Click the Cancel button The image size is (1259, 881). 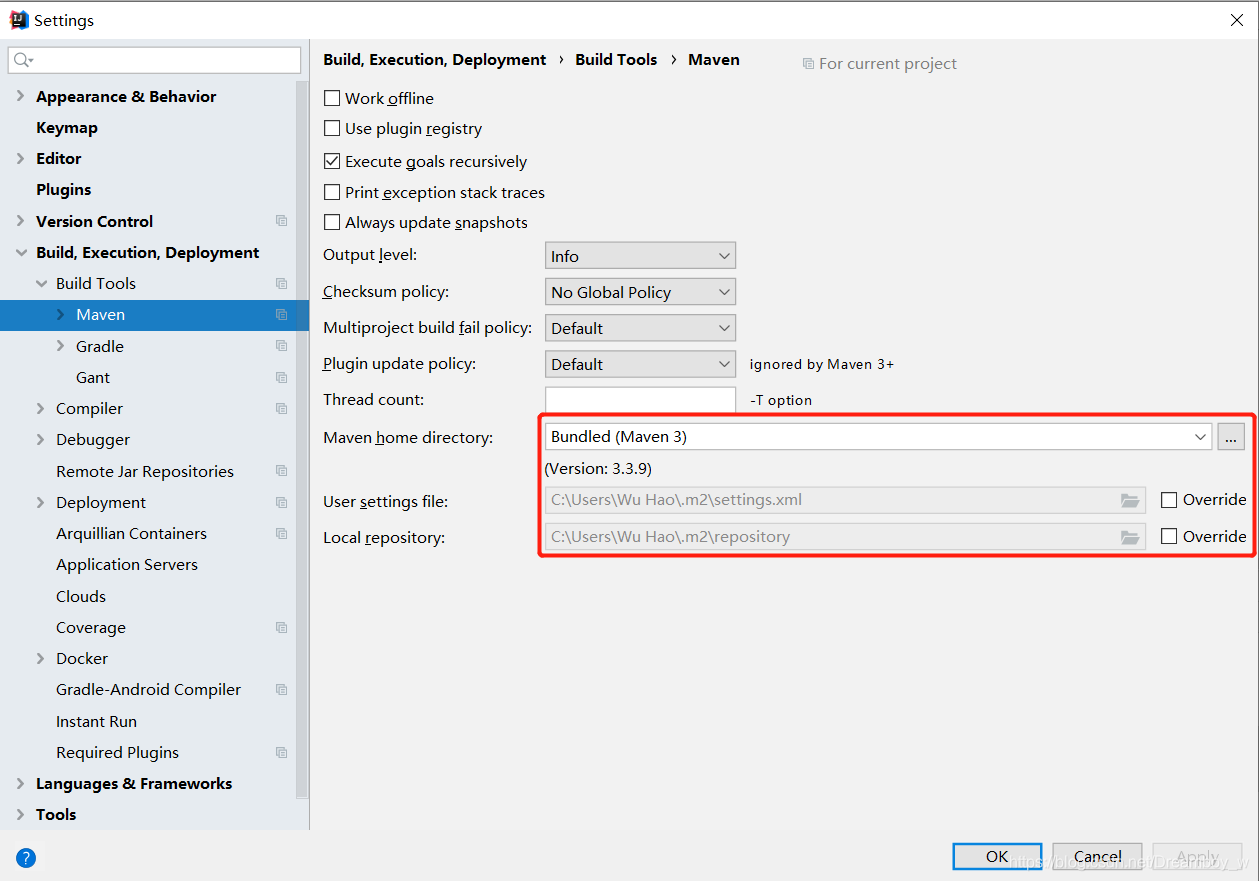click(x=1097, y=857)
